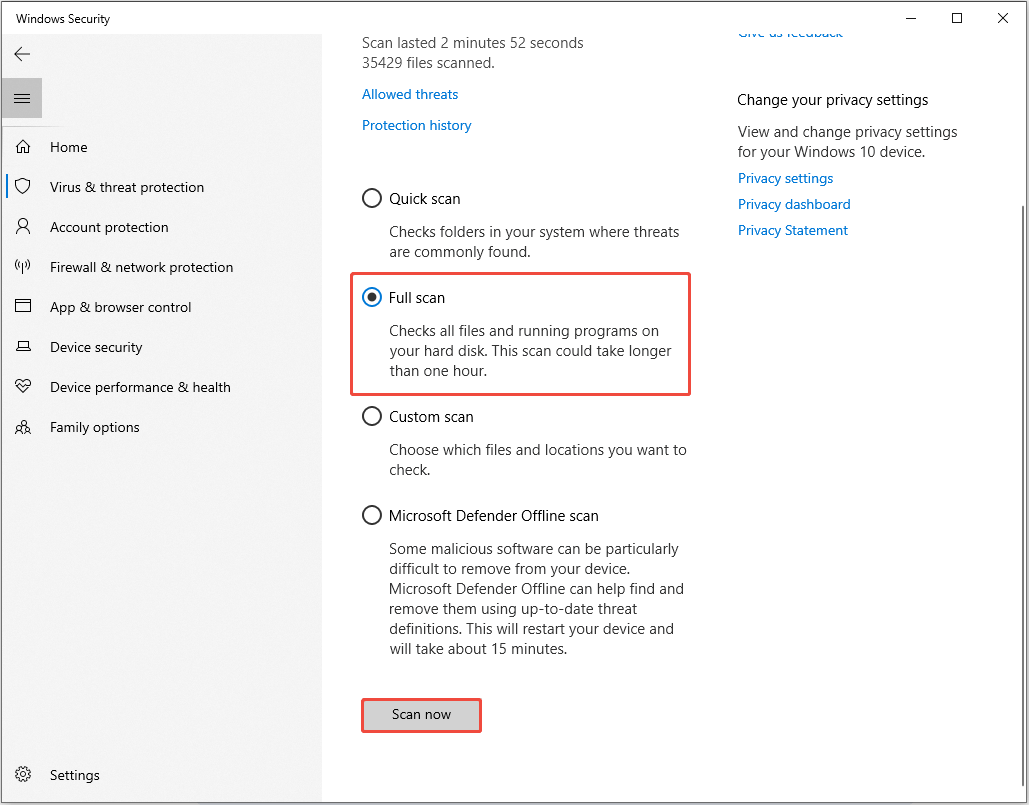Viewport: 1029px width, 805px height.
Task: Open Firewall & network protection
Action: tap(141, 266)
